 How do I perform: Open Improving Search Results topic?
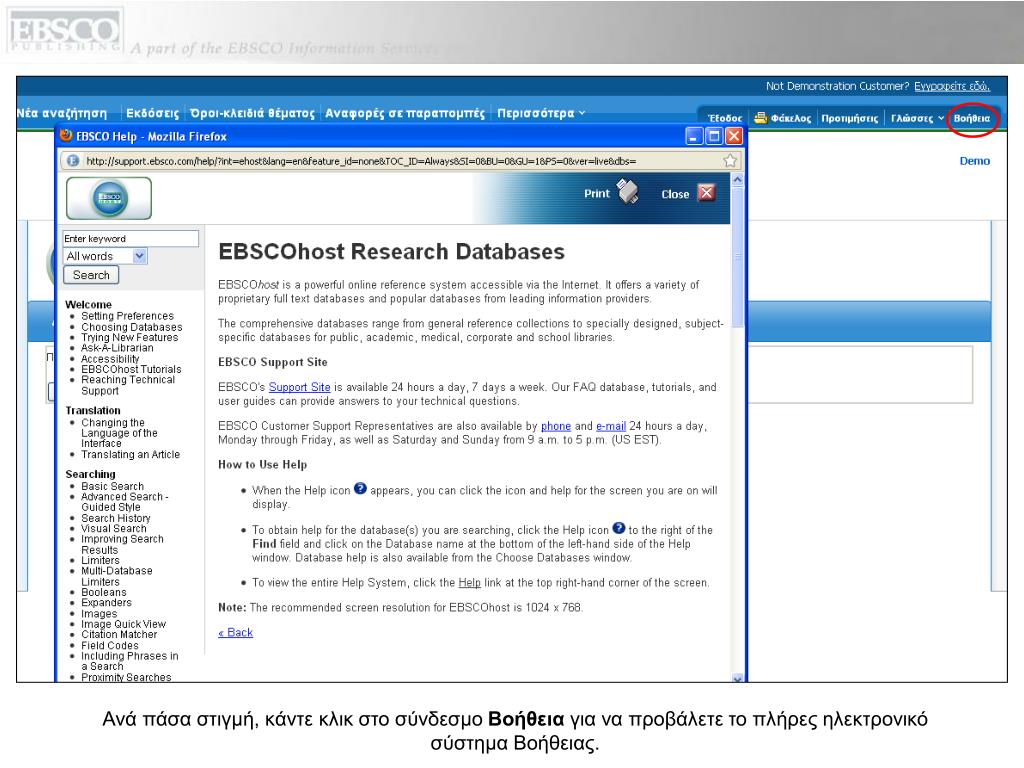(122, 545)
